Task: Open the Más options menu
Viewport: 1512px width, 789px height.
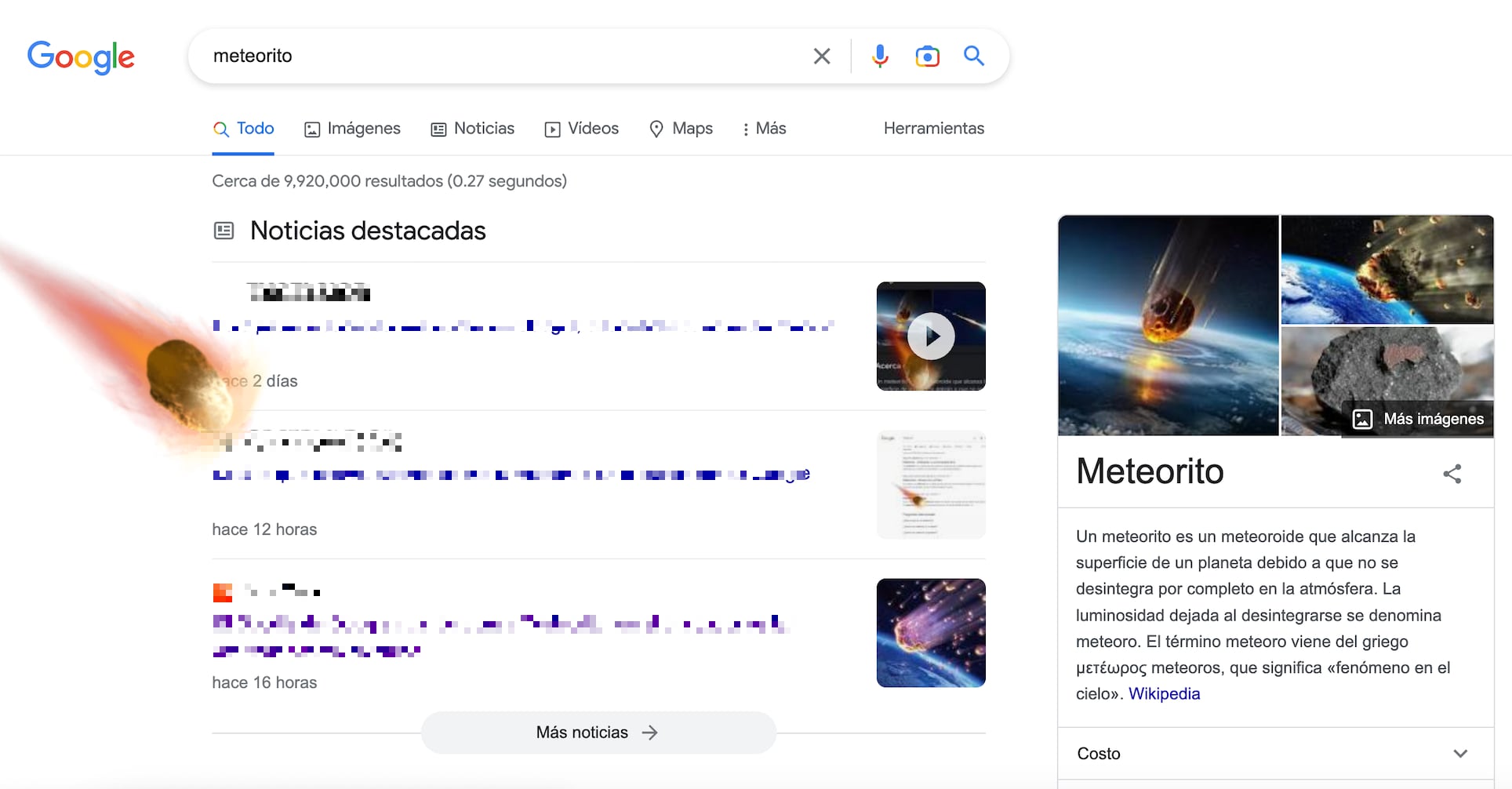Action: click(x=764, y=129)
